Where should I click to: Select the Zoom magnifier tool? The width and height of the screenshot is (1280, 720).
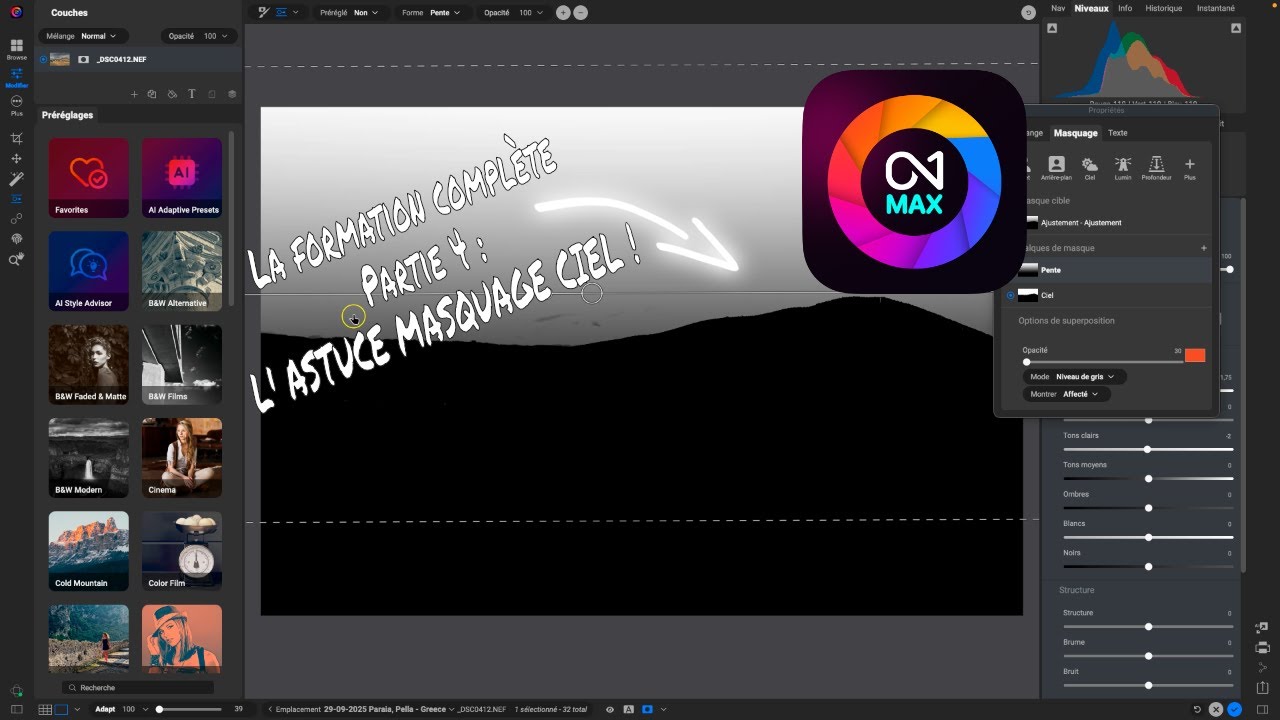pos(16,259)
